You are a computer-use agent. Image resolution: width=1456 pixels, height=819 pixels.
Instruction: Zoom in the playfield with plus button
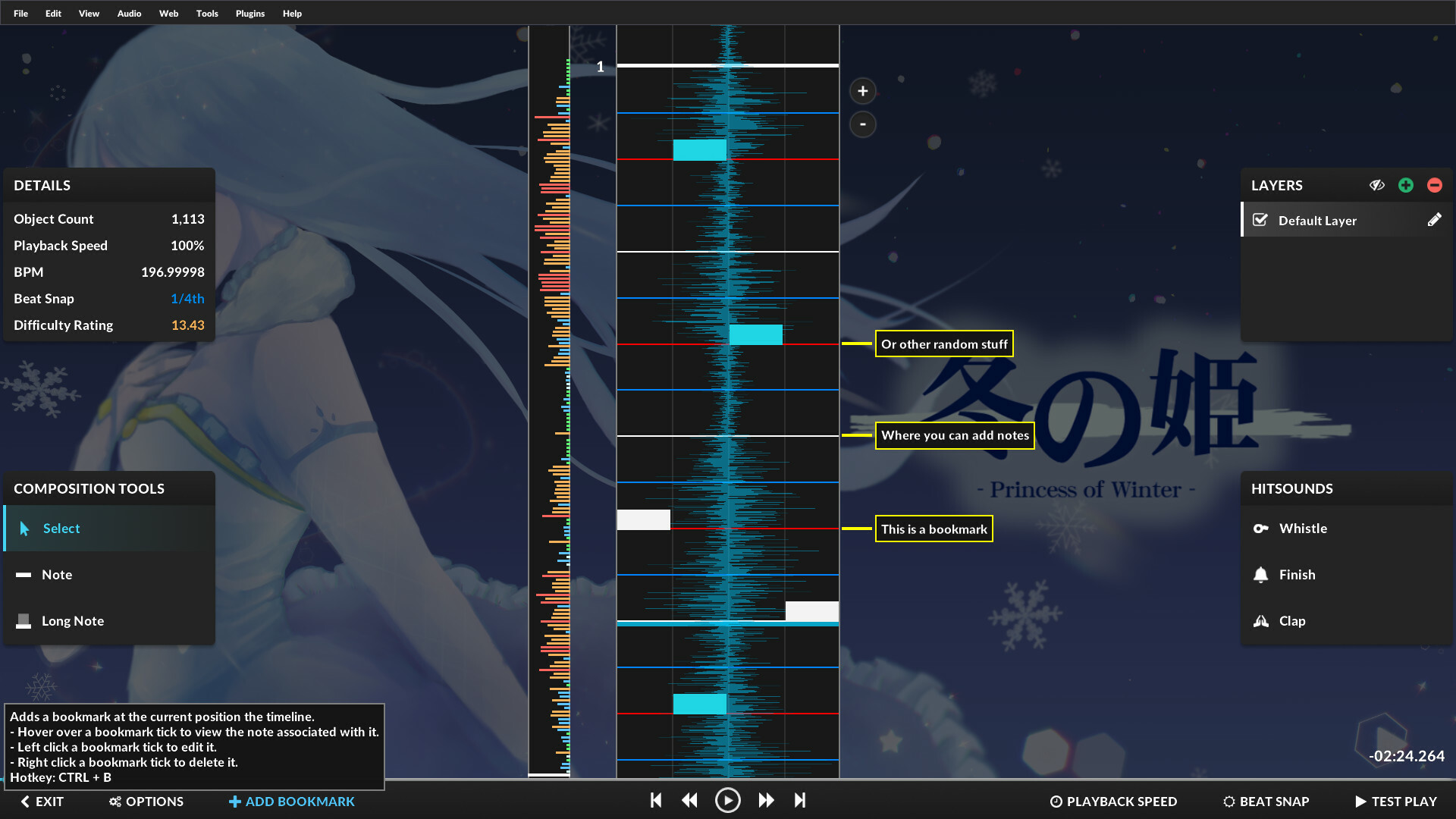pos(862,91)
